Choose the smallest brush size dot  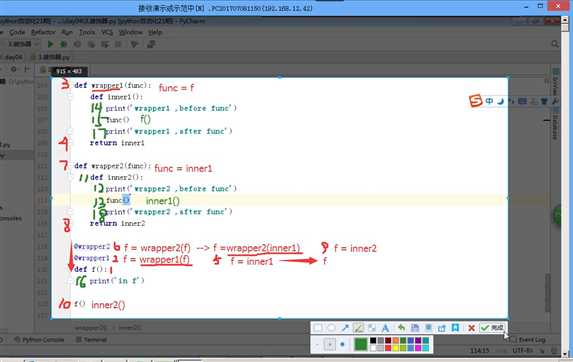317,344
